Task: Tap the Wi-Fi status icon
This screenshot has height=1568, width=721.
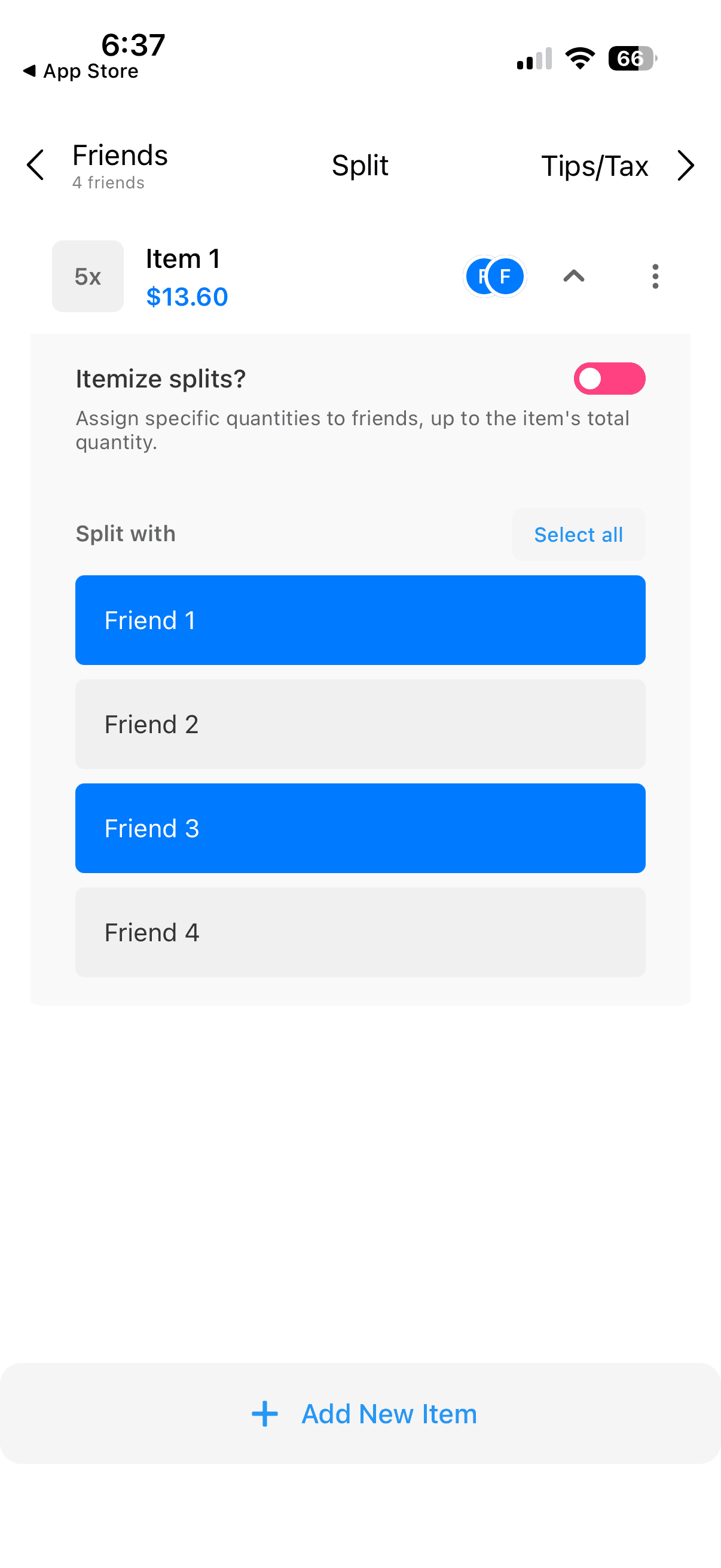Action: click(580, 59)
